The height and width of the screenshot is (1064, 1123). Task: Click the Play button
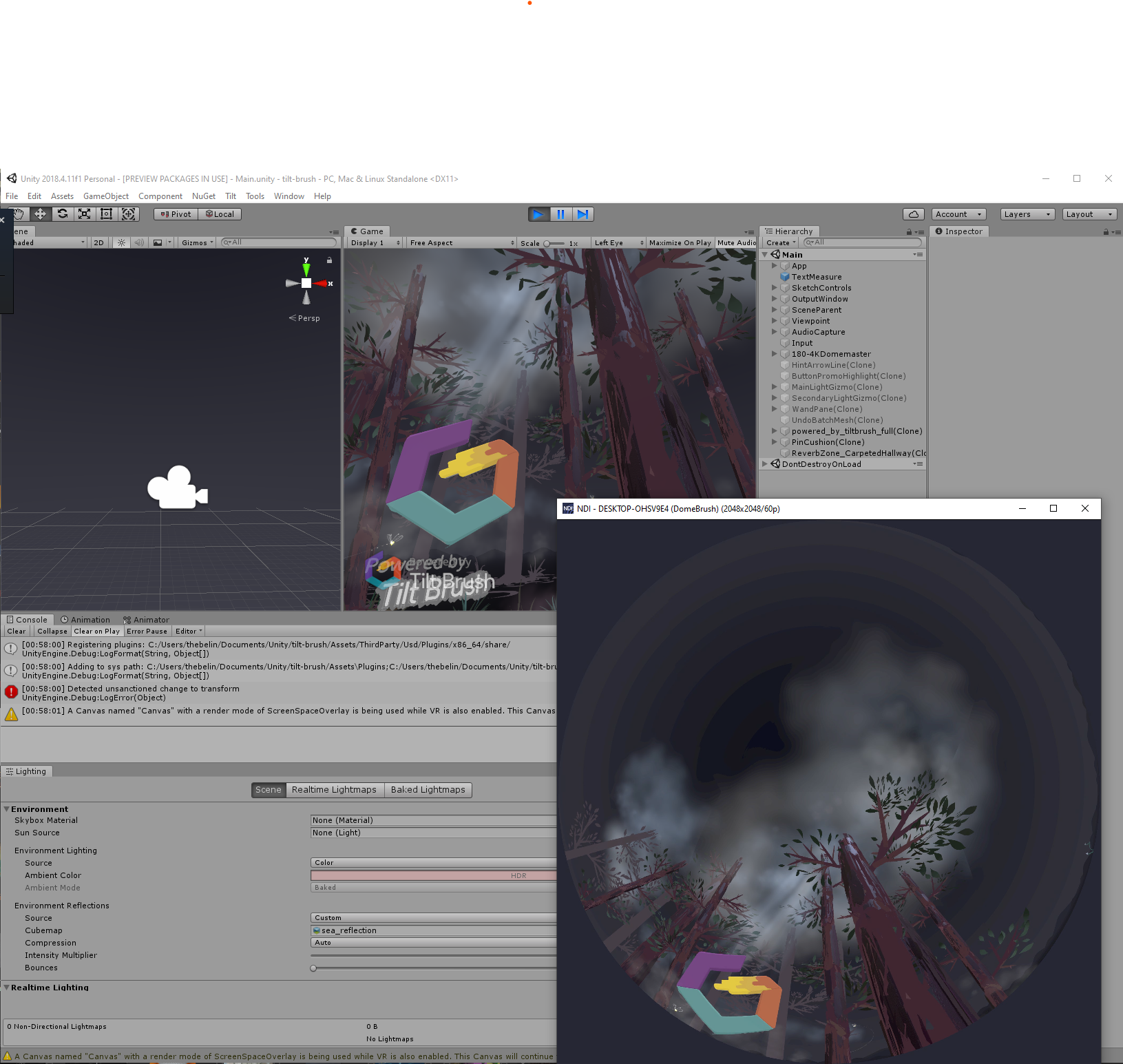[x=538, y=214]
